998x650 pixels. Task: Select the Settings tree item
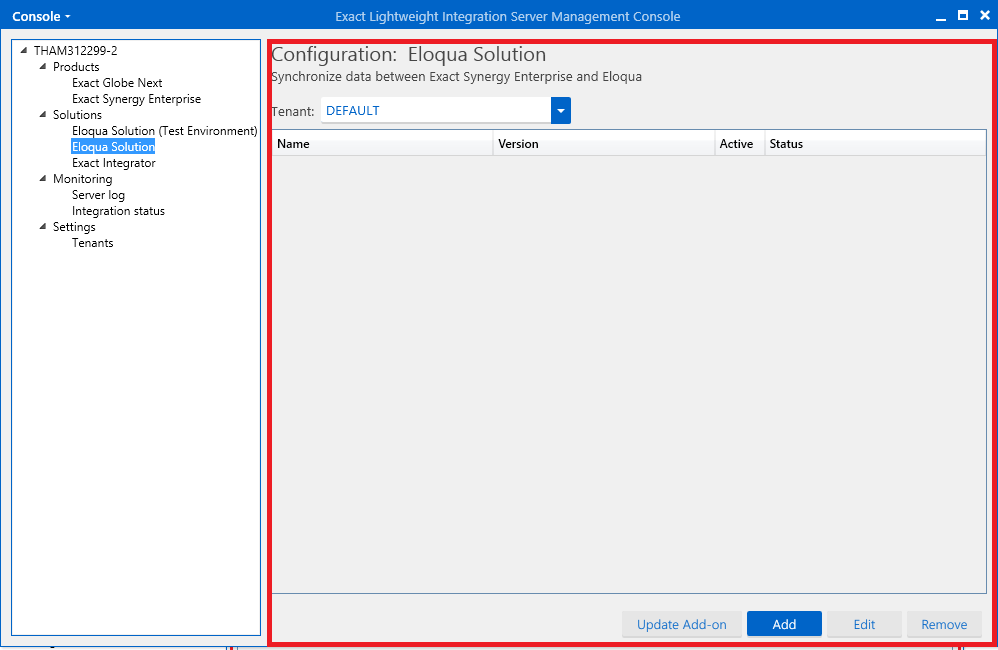pos(74,227)
